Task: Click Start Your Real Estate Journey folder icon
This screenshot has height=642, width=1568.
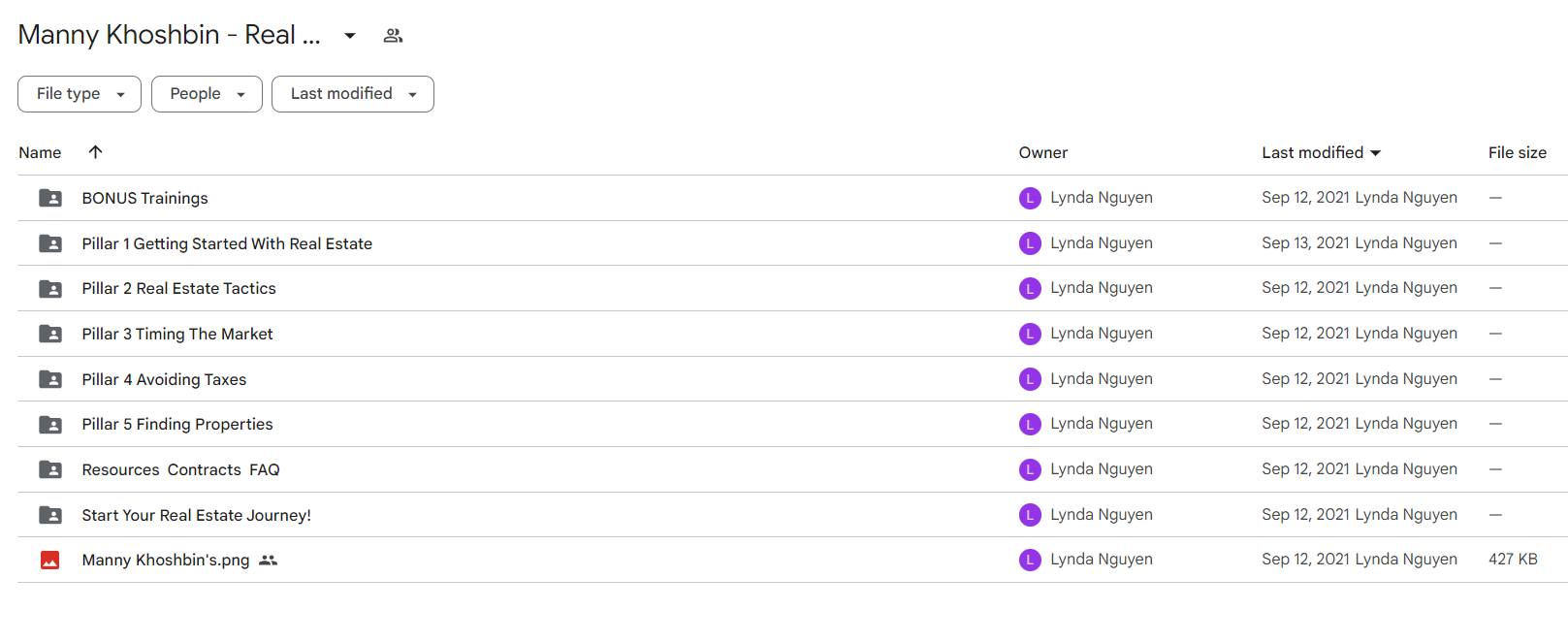Action: [x=50, y=515]
